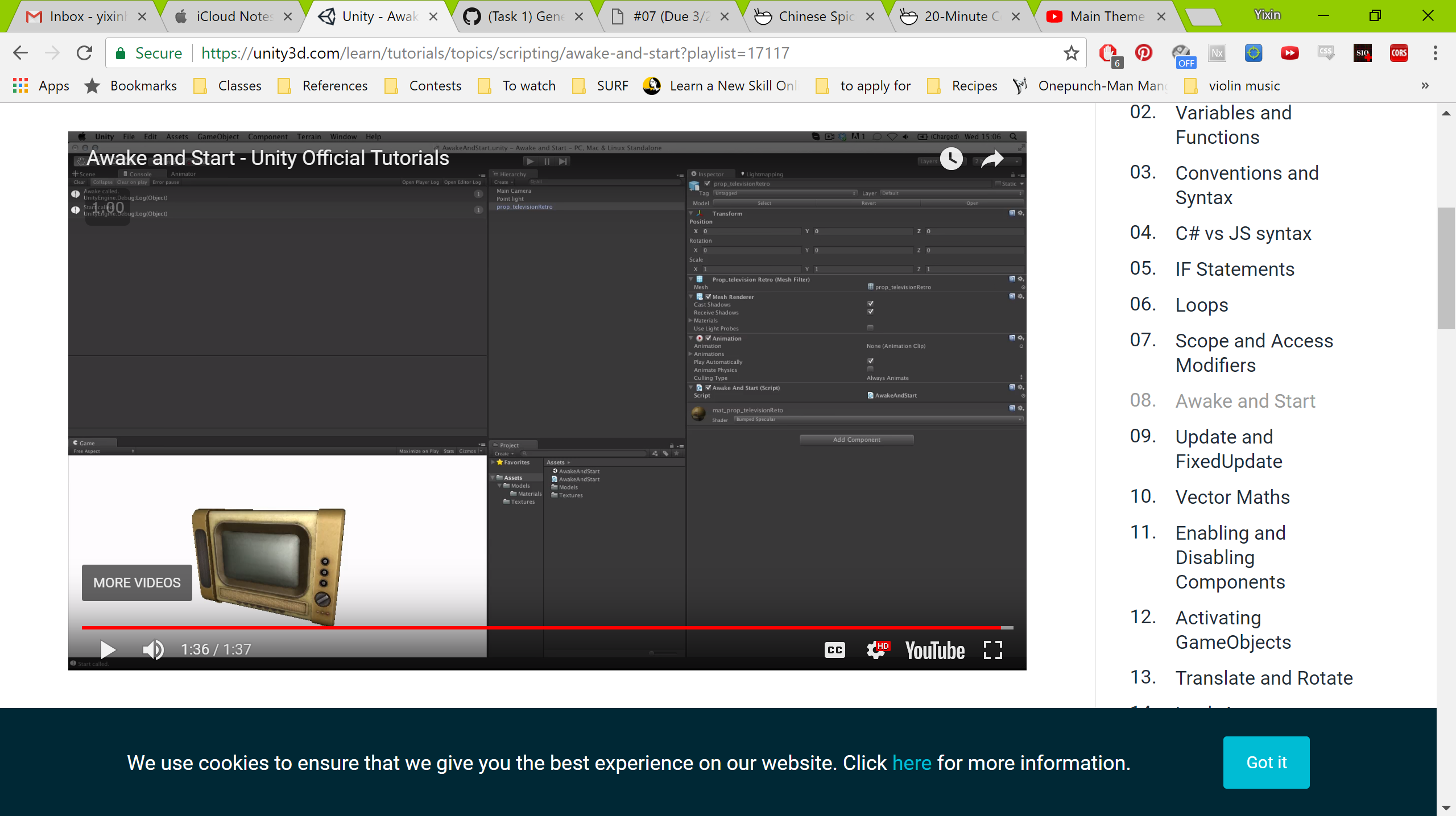This screenshot has height=816, width=1456.
Task: Open the video title link Awake and Start
Action: pyautogui.click(x=268, y=158)
